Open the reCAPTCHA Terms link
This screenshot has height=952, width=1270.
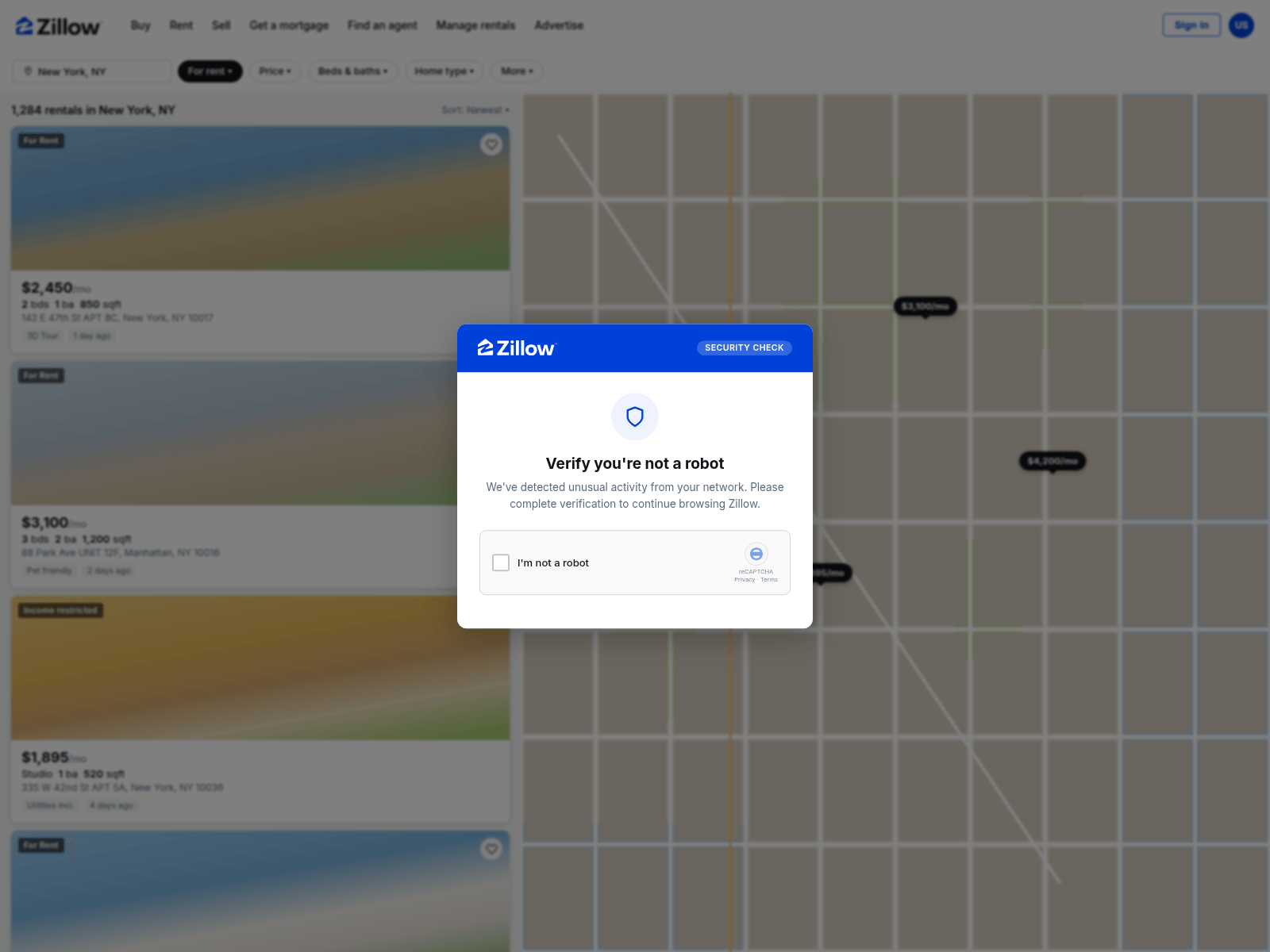tap(769, 580)
